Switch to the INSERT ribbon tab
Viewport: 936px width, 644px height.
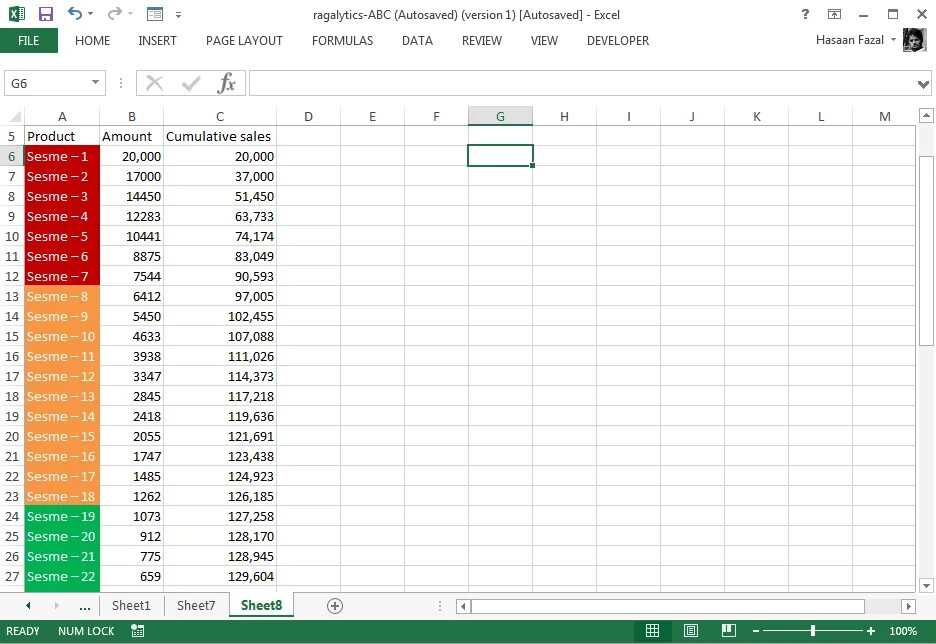tap(158, 41)
